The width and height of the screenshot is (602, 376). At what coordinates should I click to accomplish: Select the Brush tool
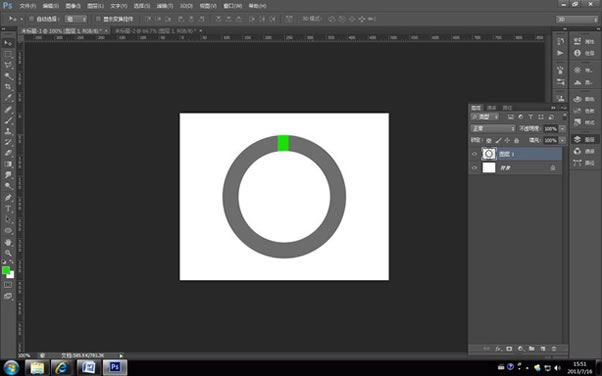point(8,120)
